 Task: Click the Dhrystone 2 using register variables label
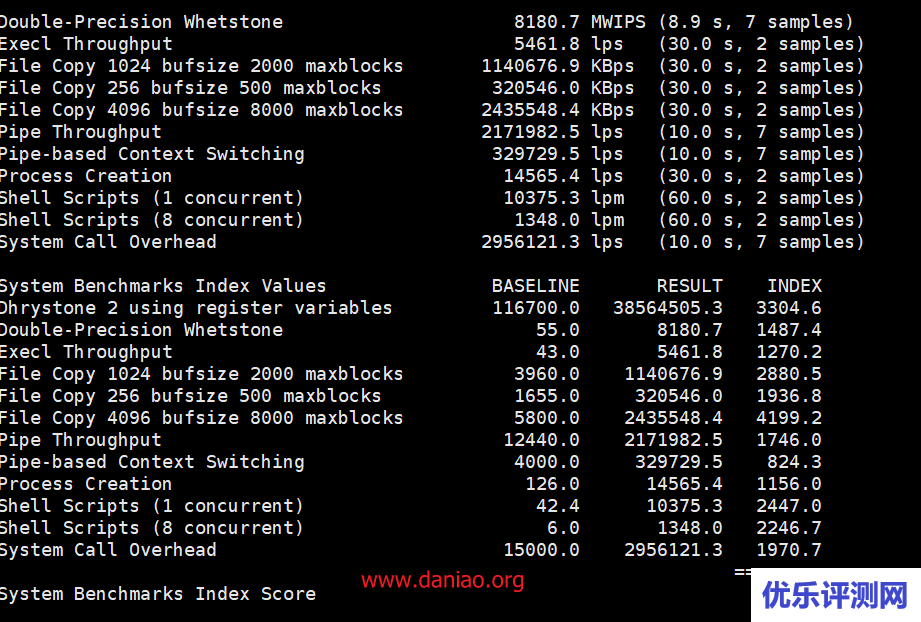[x=195, y=308]
